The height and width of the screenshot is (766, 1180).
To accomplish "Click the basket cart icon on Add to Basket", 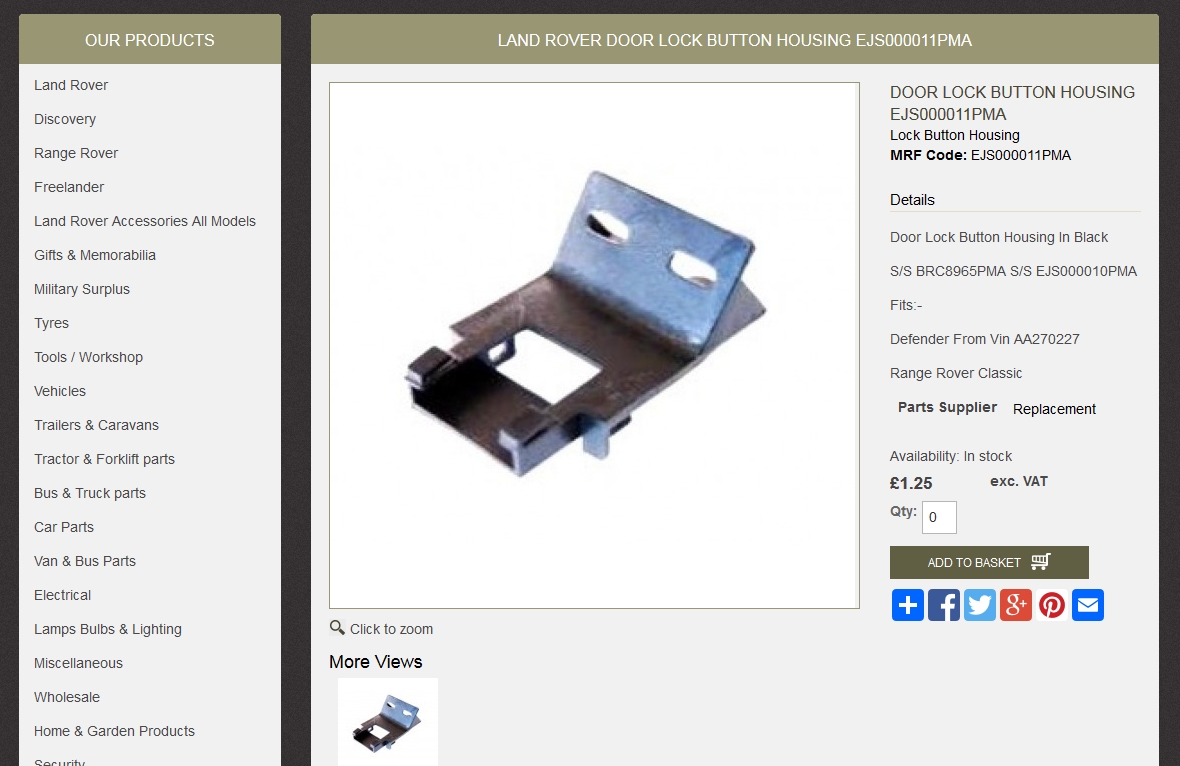I will [1041, 561].
